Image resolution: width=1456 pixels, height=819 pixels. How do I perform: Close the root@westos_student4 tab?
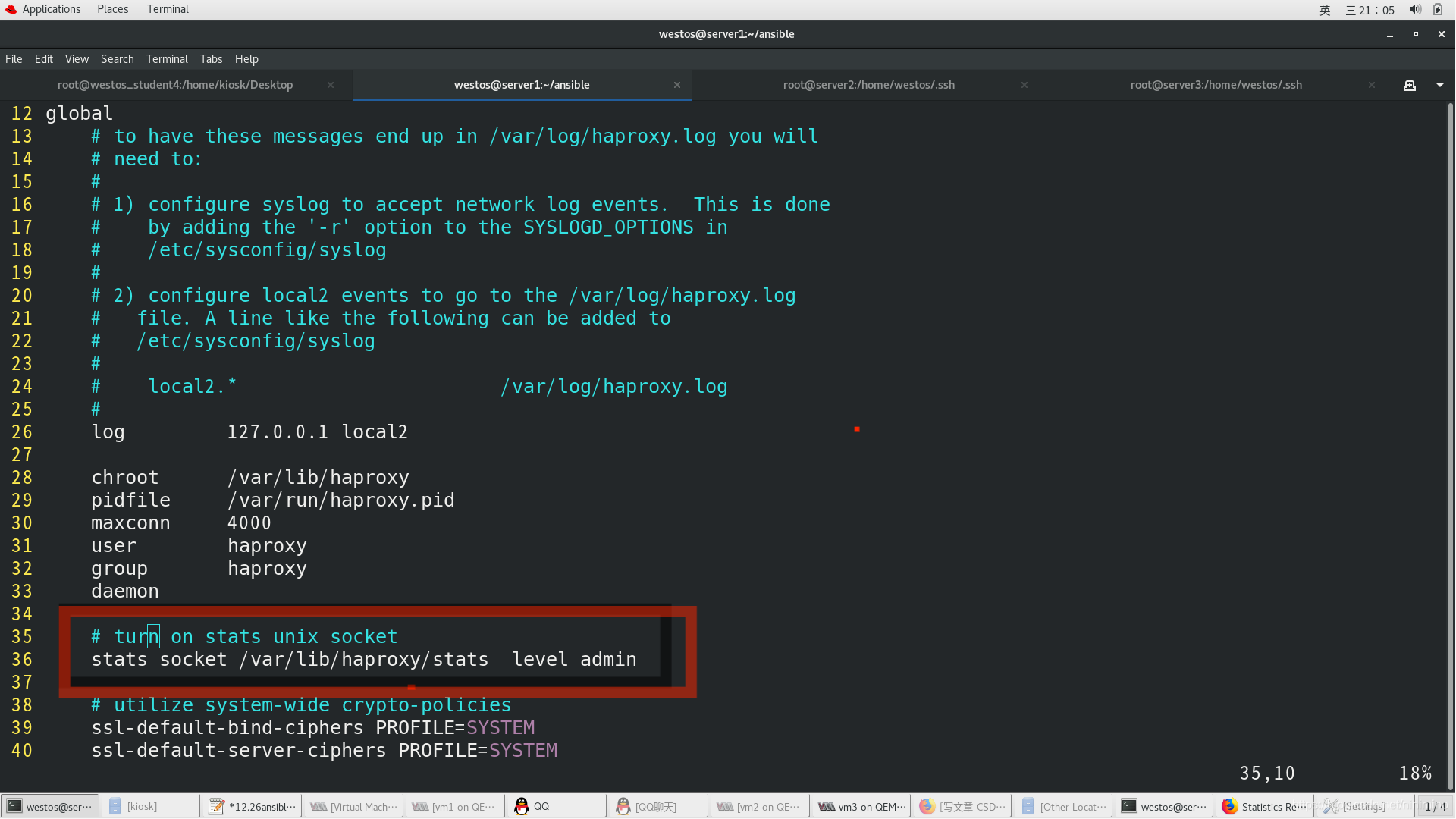coord(331,85)
